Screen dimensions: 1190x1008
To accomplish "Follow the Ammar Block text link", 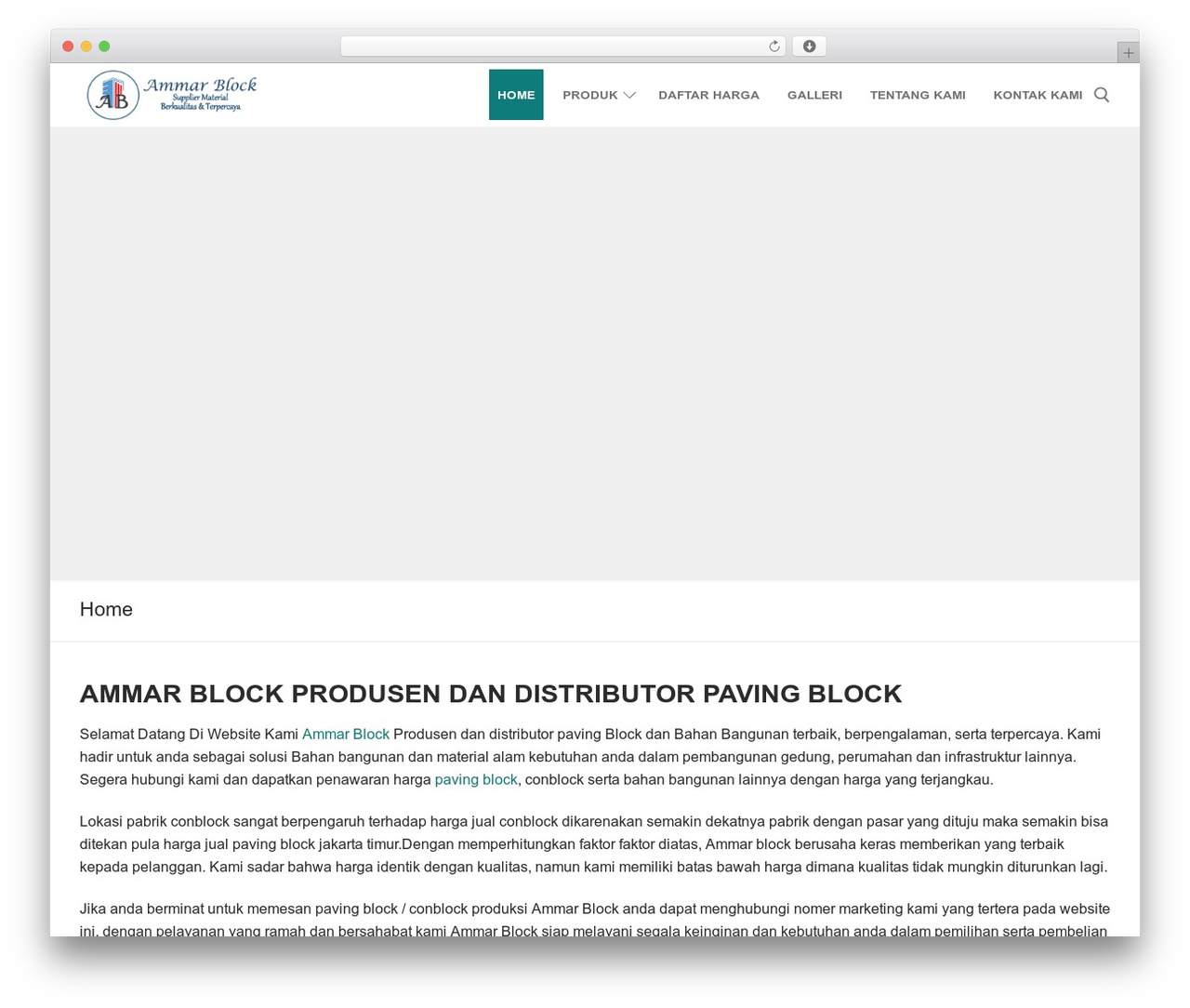I will click(x=346, y=735).
